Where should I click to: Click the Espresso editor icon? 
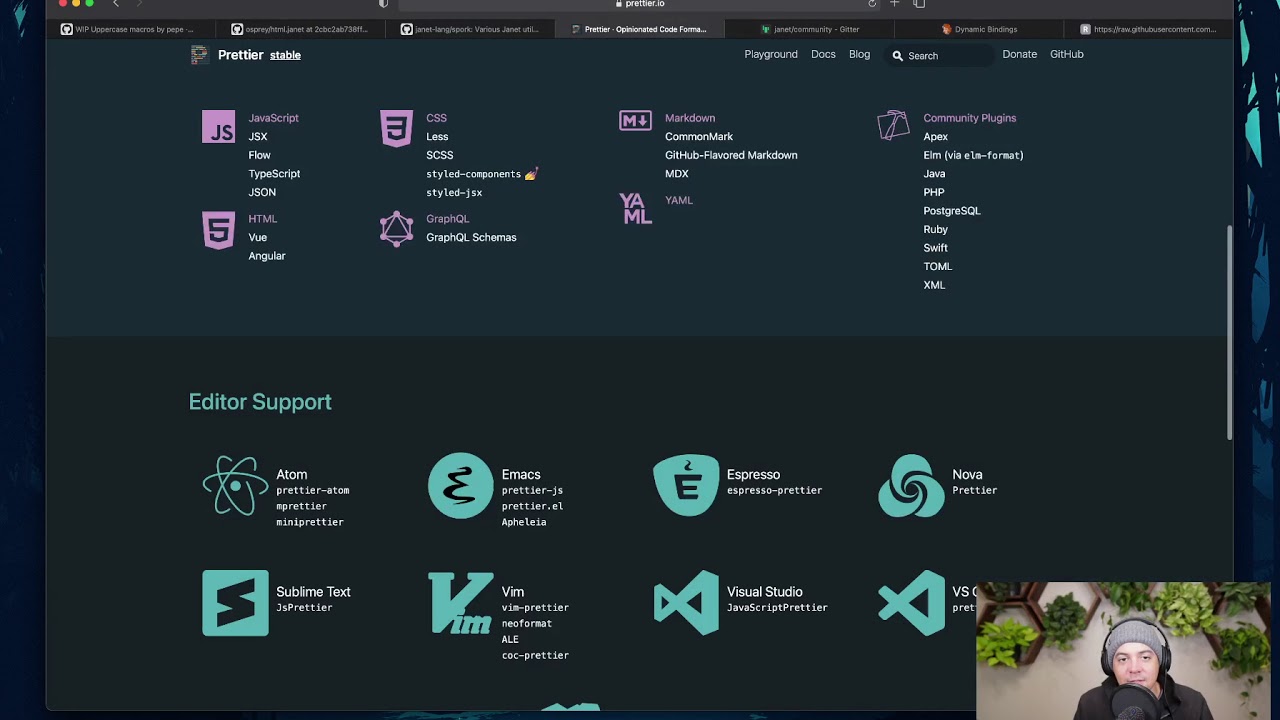pyautogui.click(x=686, y=486)
